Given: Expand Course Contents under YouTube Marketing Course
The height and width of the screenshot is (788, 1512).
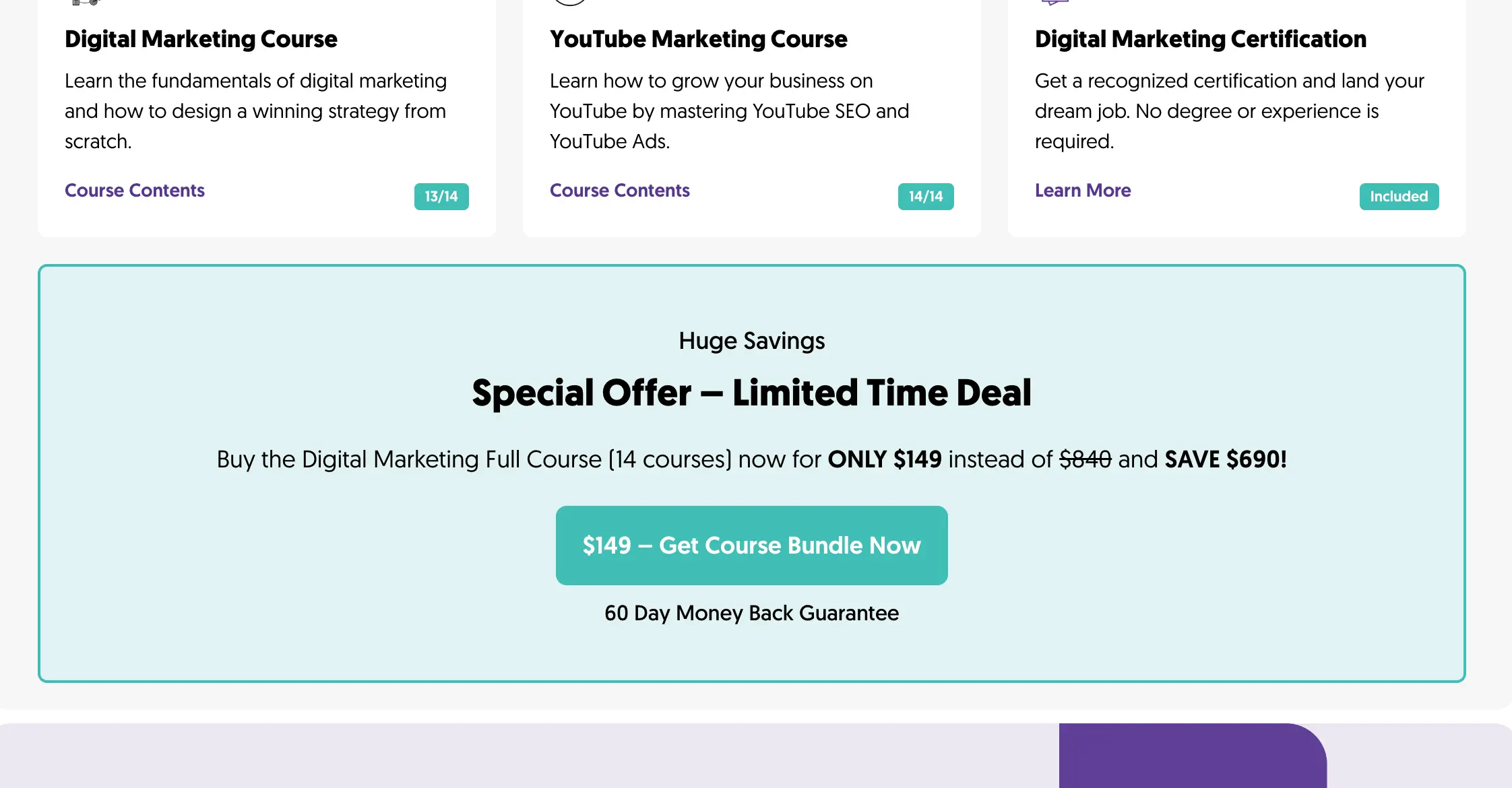Looking at the screenshot, I should (619, 191).
